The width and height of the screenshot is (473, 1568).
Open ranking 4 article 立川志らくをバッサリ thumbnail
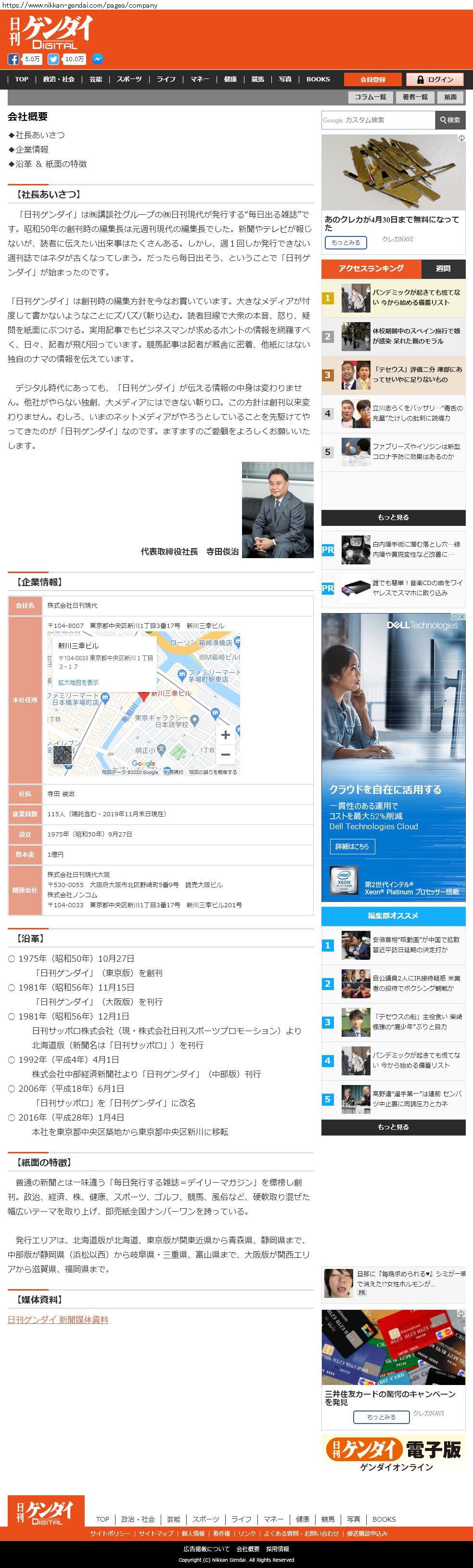[356, 414]
